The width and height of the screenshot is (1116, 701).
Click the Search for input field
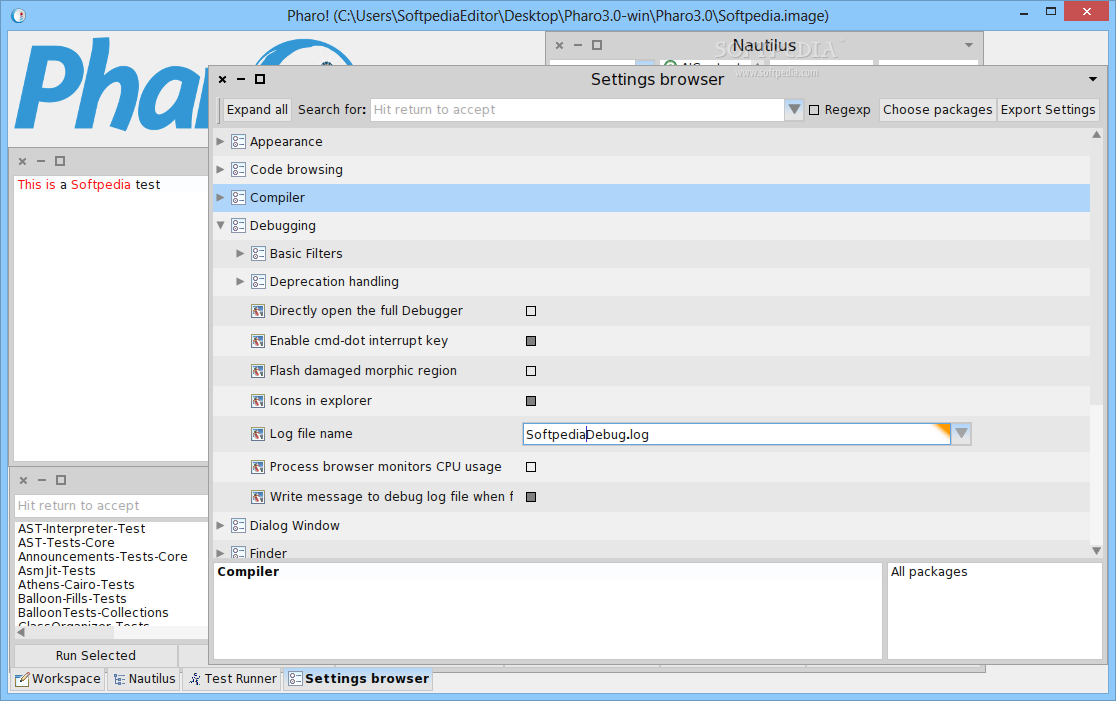[577, 110]
